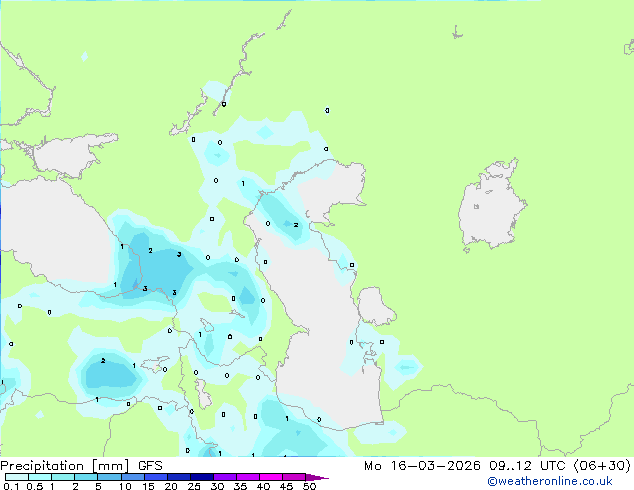
Task: Click the legend label "0.1"
Action: (11, 486)
